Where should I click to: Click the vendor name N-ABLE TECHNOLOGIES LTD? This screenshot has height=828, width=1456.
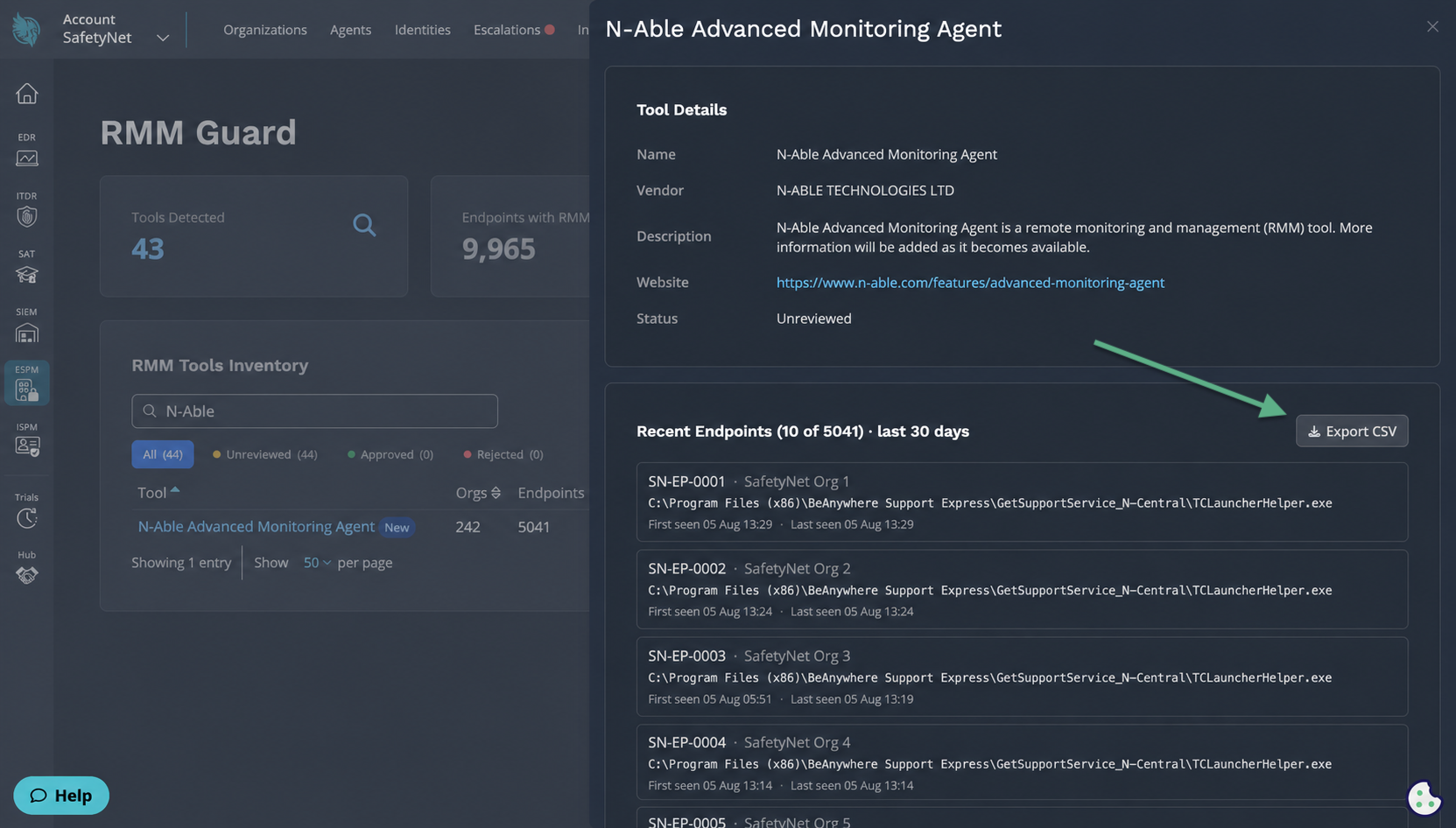[x=865, y=191]
